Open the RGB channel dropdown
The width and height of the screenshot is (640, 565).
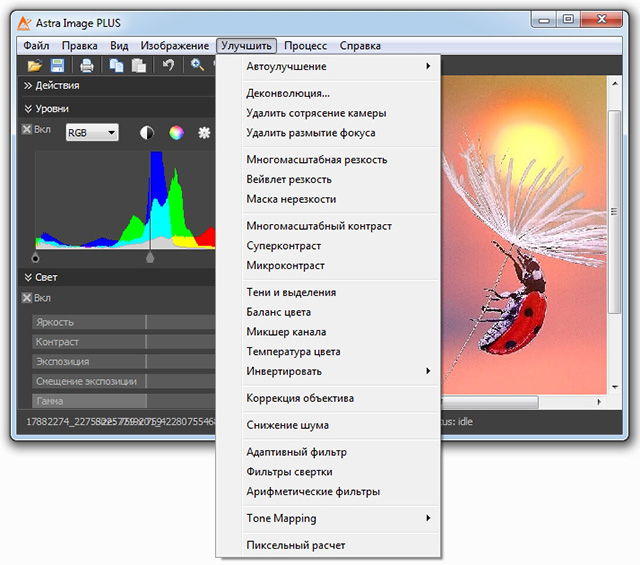(92, 132)
